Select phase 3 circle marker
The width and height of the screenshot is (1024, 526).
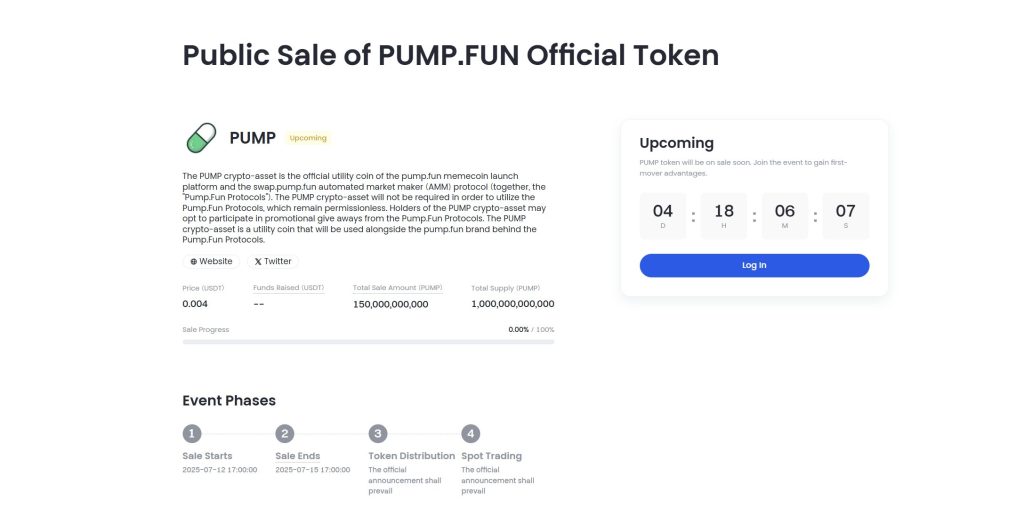(377, 433)
